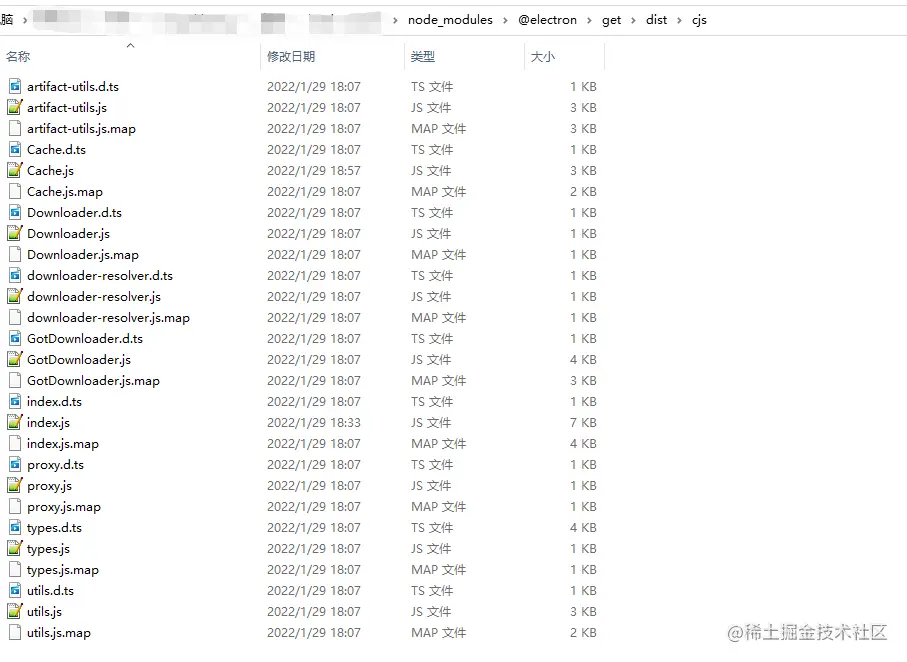Go to @electron folder in the address bar

547,20
